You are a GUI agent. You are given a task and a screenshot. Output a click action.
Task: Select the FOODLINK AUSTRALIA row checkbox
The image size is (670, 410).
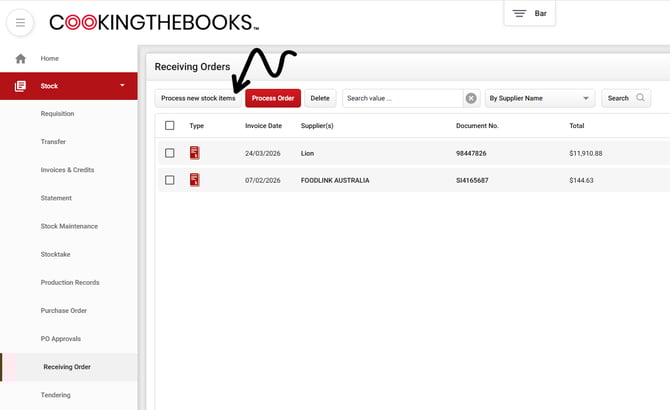click(169, 180)
